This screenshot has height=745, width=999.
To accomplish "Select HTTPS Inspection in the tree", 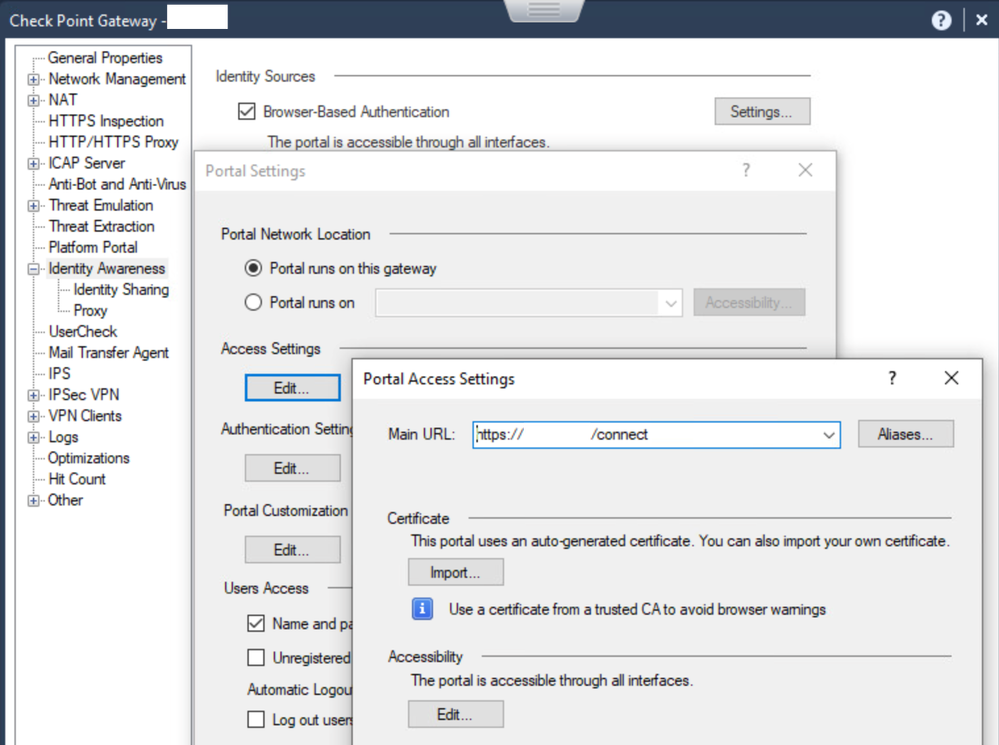I will coord(106,121).
